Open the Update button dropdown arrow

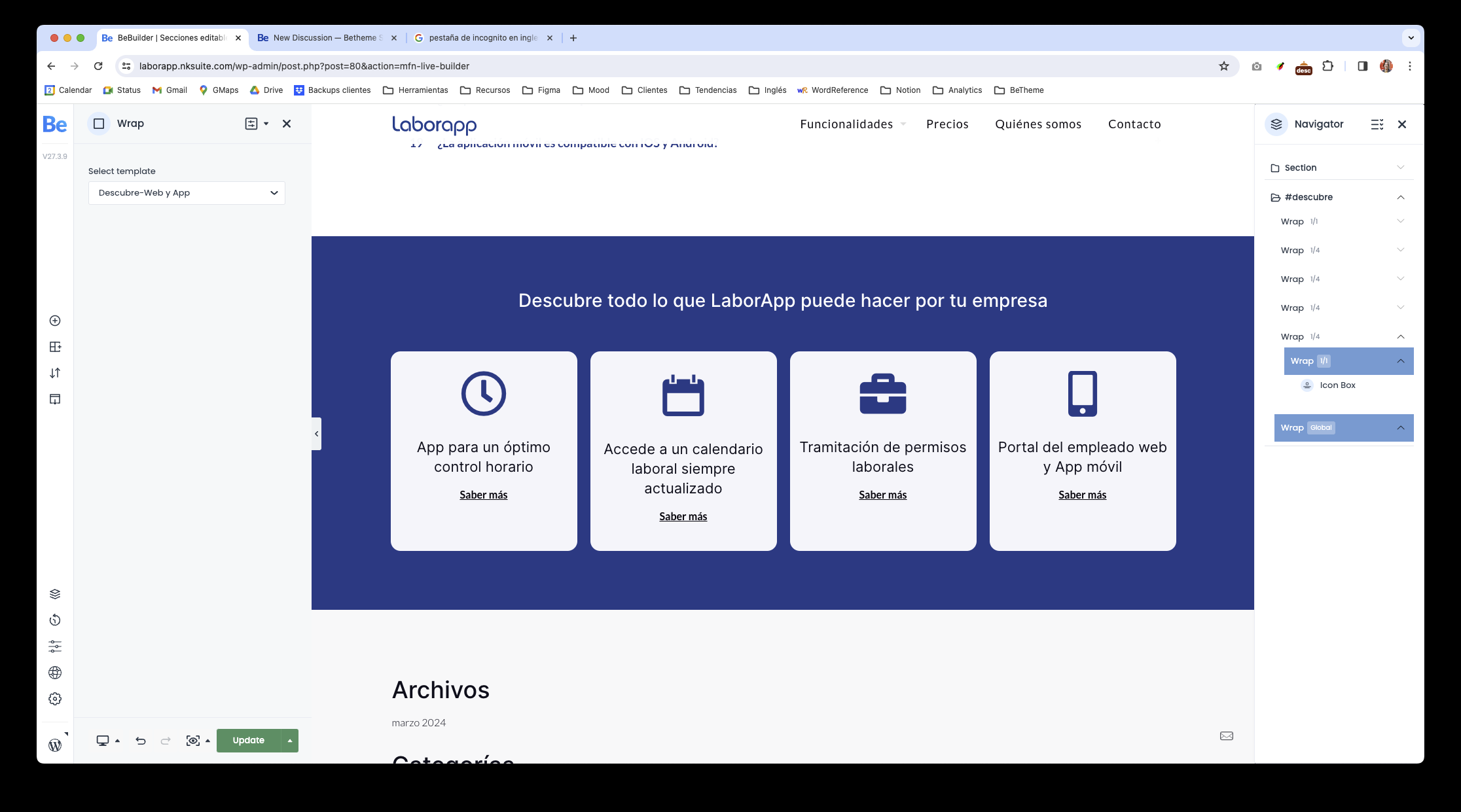(290, 741)
